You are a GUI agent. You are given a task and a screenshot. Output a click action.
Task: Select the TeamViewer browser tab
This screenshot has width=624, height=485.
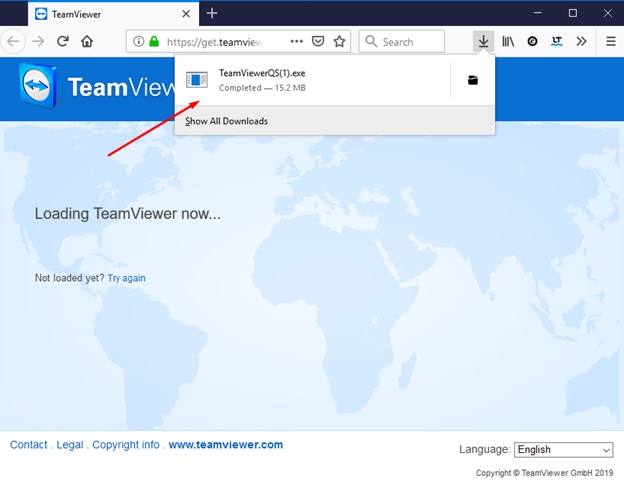pos(113,14)
